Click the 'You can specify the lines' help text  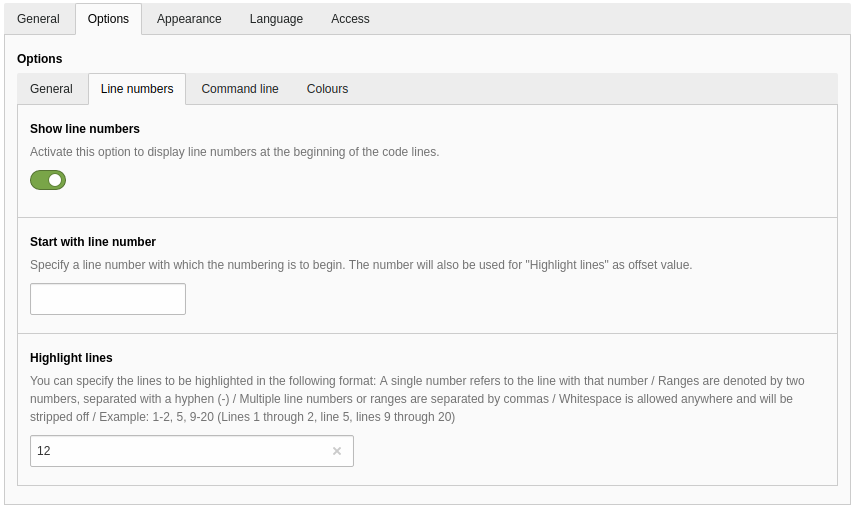tap(418, 399)
